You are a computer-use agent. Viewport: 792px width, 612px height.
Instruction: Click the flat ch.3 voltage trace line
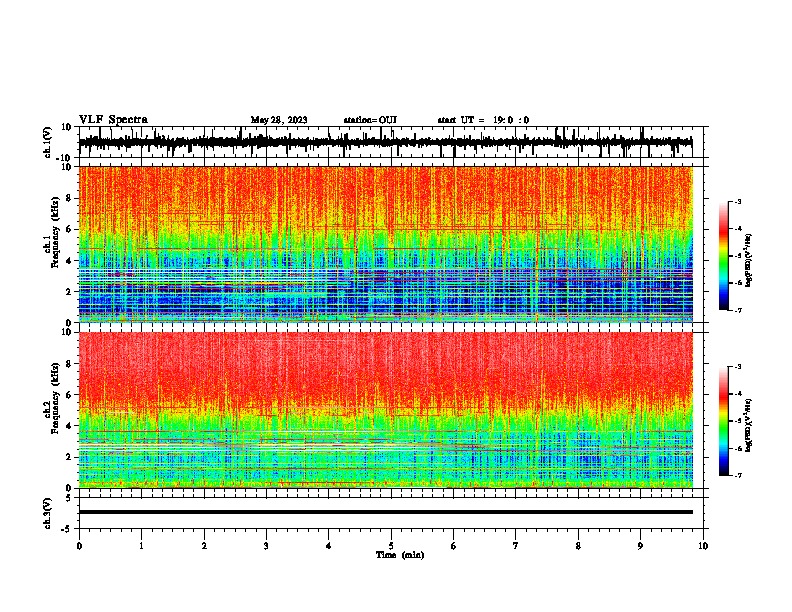pyautogui.click(x=386, y=512)
